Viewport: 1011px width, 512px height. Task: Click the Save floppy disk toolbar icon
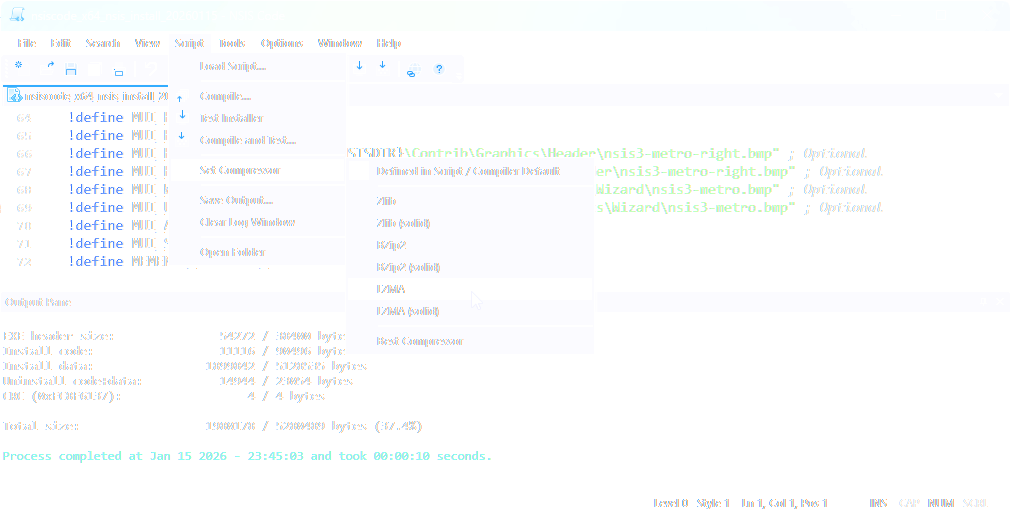(x=71, y=70)
